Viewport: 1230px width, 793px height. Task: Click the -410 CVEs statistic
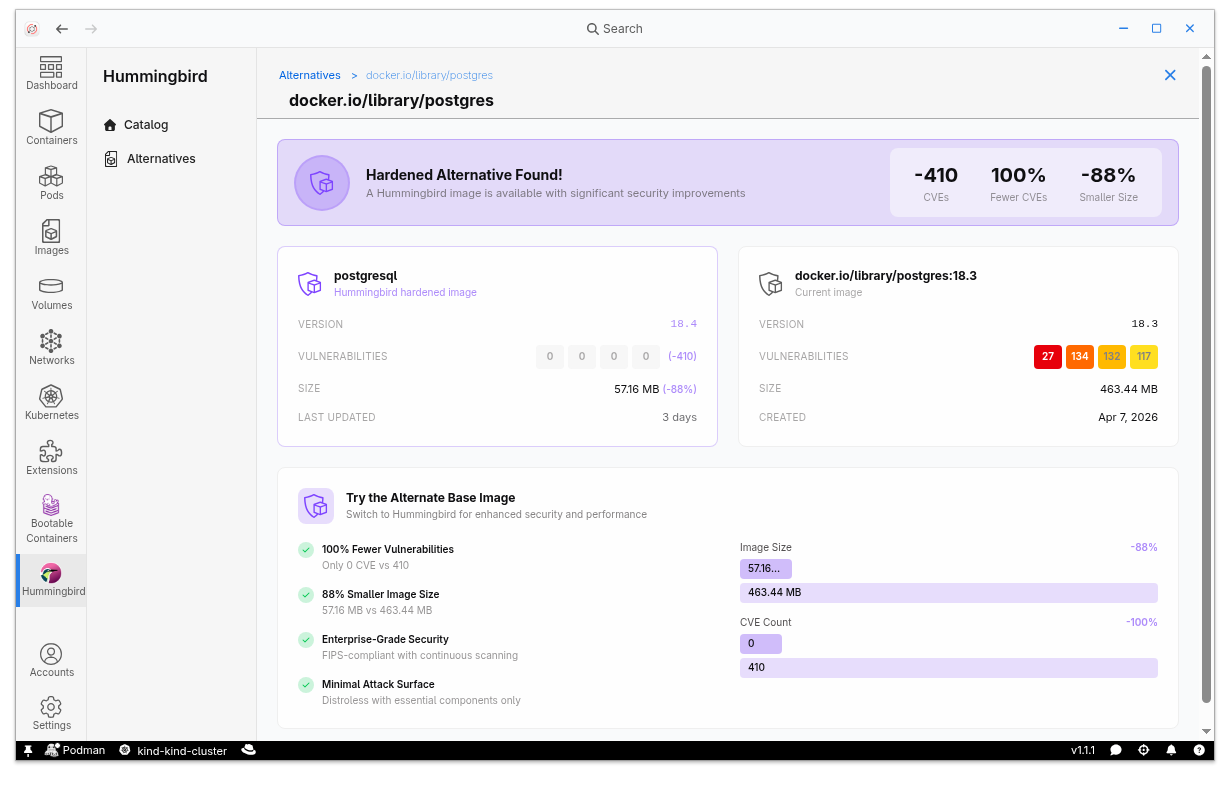click(936, 183)
